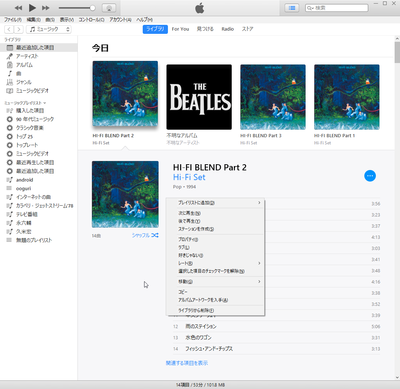Open クラシック音楽 smart playlist icon
The height and width of the screenshot is (389, 400).
pos(10,128)
